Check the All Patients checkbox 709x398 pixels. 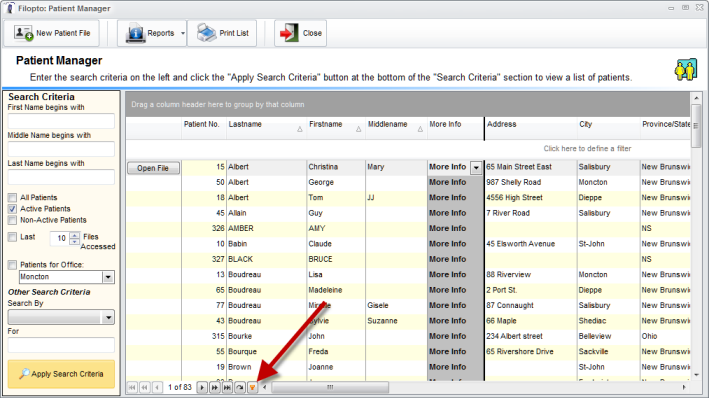(12, 198)
